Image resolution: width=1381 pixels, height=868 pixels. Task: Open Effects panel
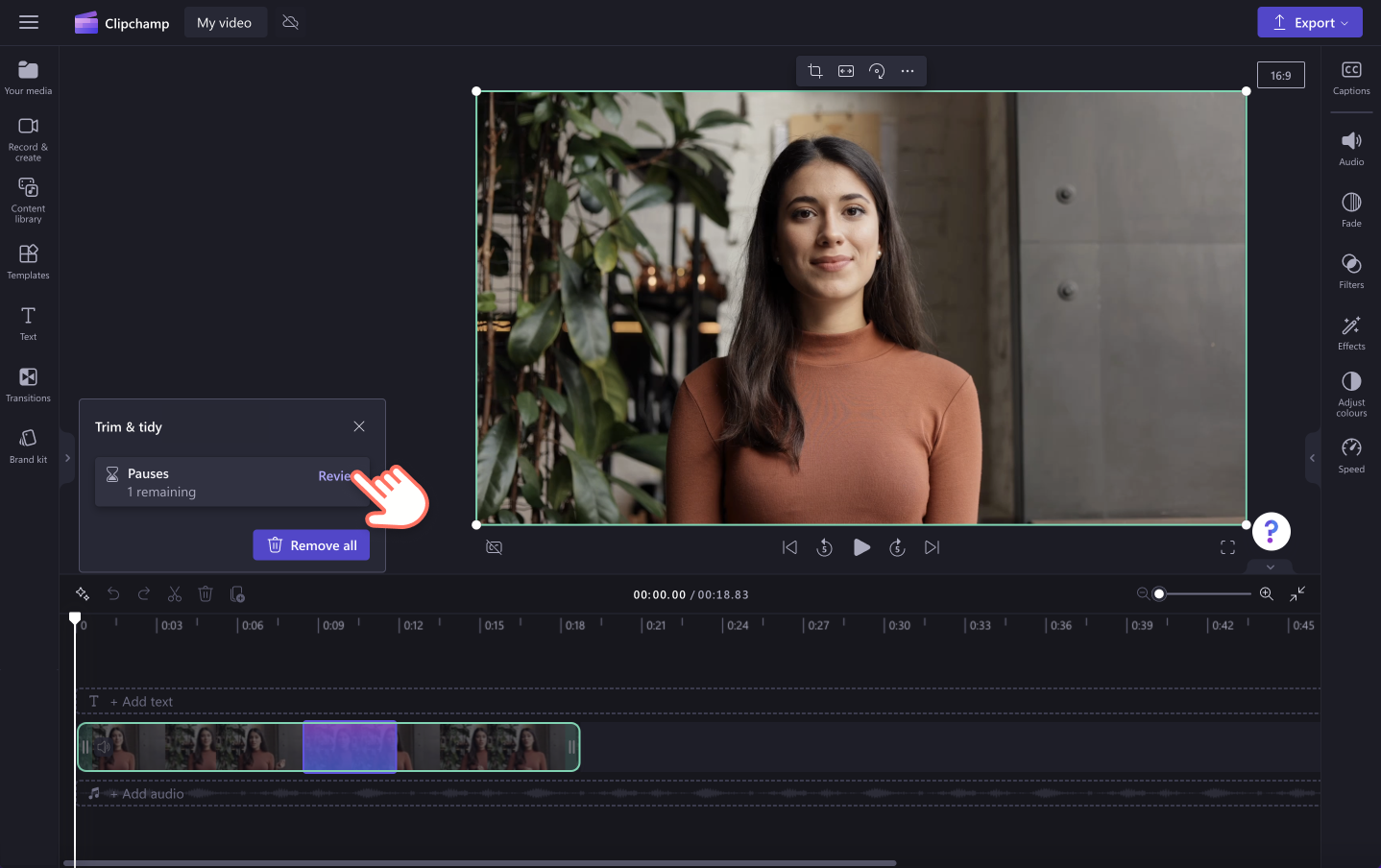tap(1351, 334)
